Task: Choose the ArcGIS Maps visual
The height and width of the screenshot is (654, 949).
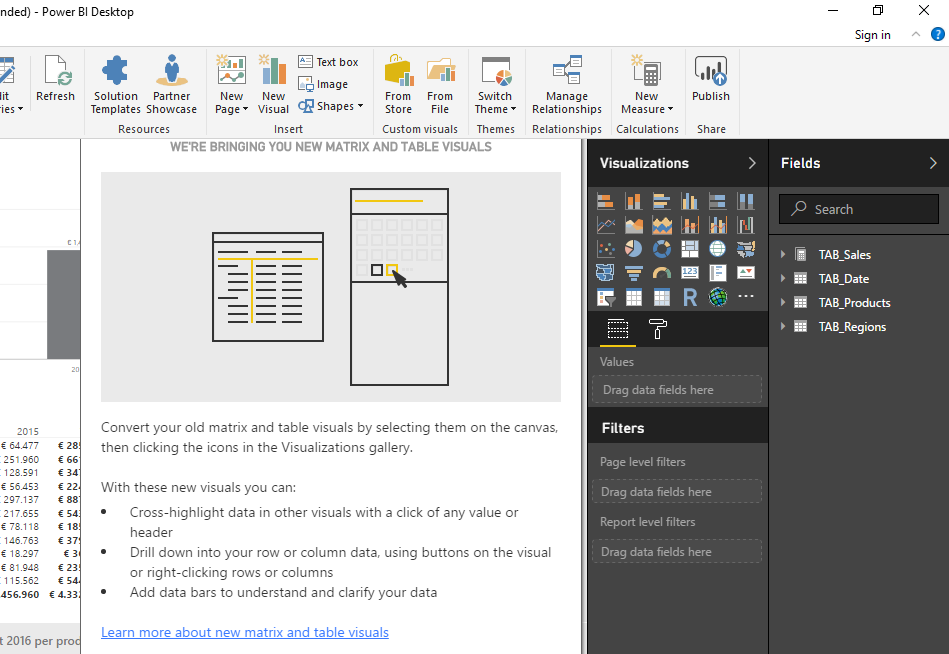Action: coord(718,297)
